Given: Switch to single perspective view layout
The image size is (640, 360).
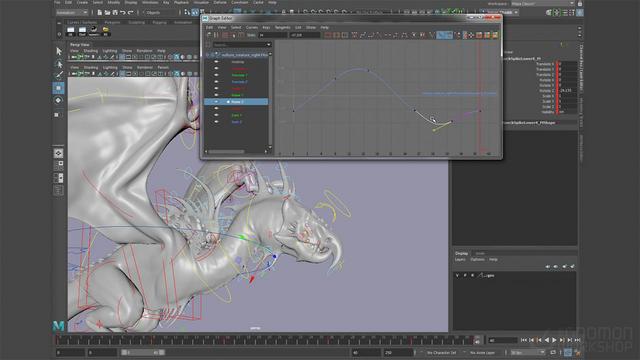Looking at the screenshot, I should click(x=59, y=153).
